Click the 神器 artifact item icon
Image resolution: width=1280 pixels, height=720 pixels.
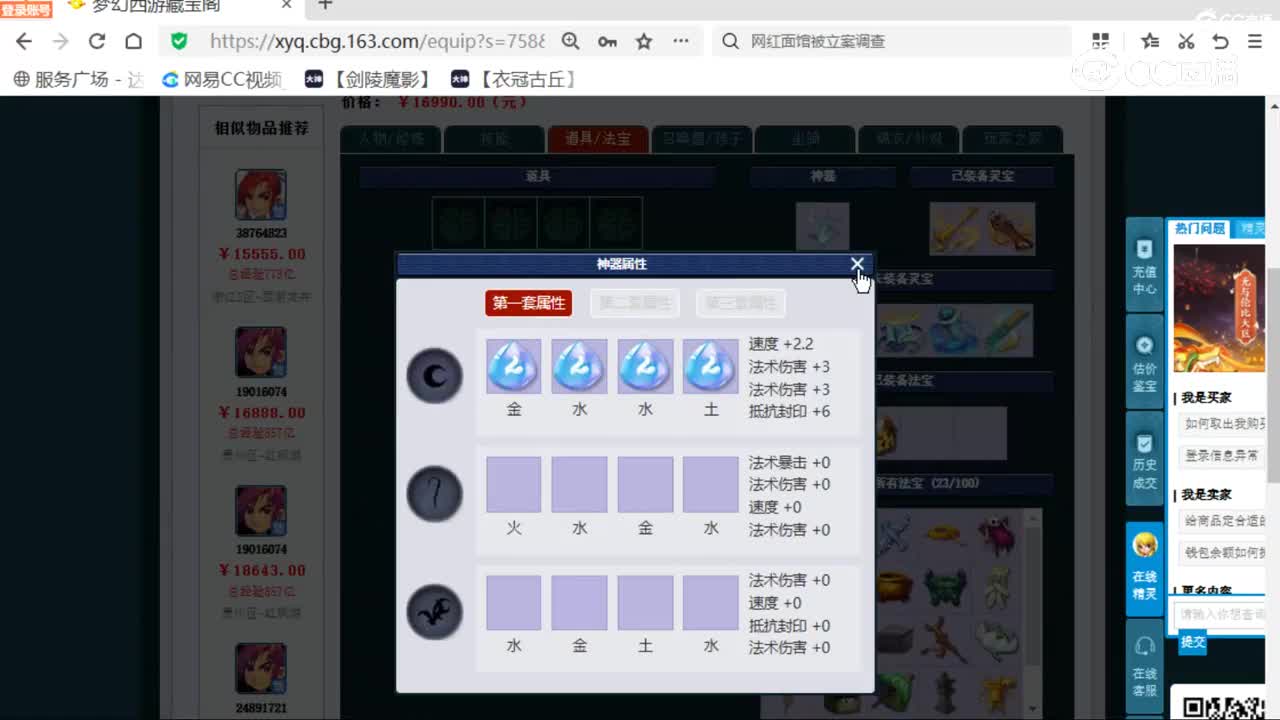coord(823,225)
